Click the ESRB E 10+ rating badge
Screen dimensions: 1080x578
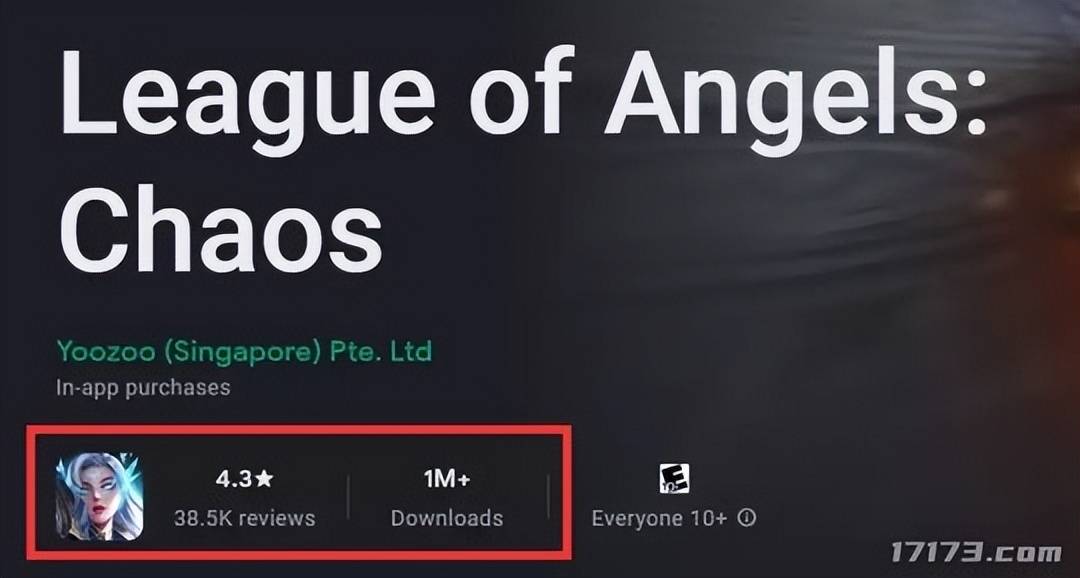tap(674, 478)
